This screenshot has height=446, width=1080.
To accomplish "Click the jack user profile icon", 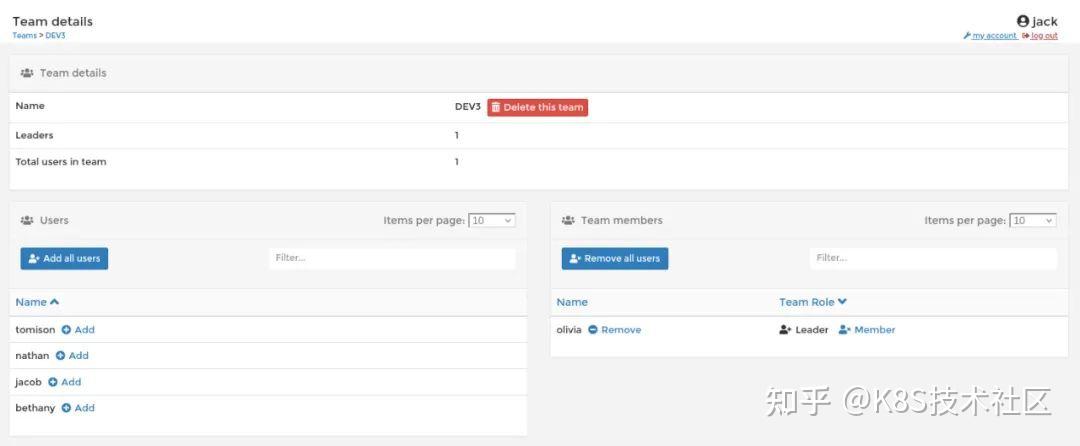I will point(1023,21).
